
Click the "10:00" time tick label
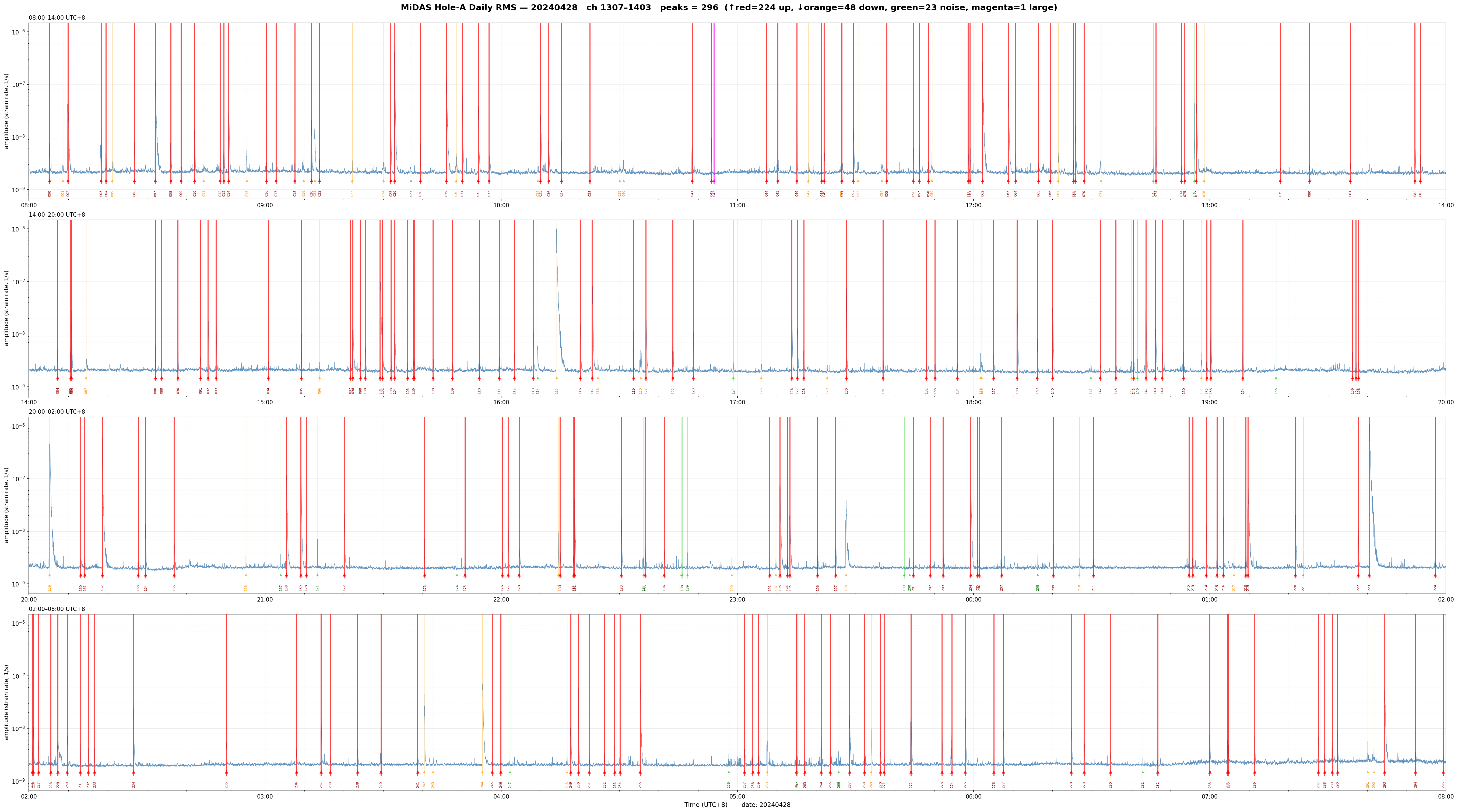click(x=501, y=205)
